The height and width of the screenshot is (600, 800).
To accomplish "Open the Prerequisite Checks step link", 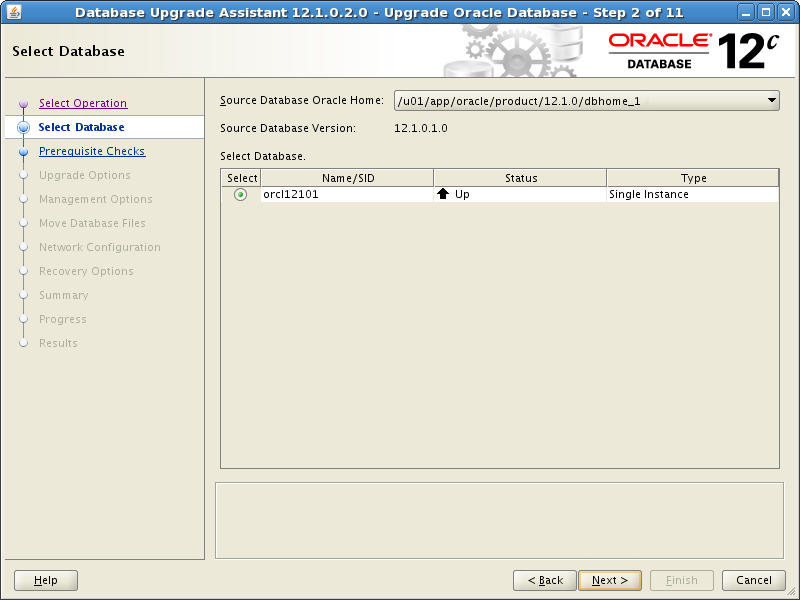I will click(x=92, y=151).
